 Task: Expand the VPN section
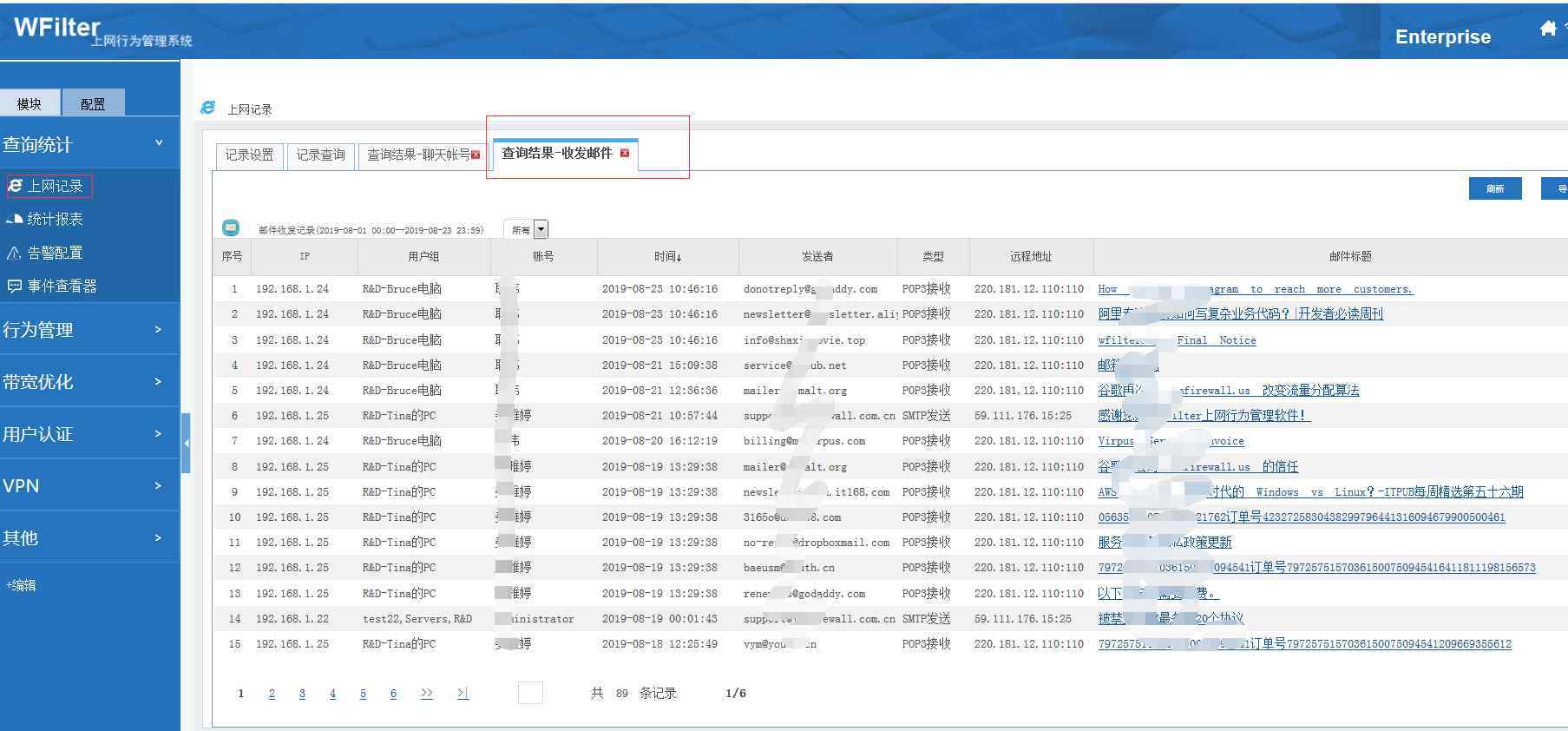[x=89, y=485]
